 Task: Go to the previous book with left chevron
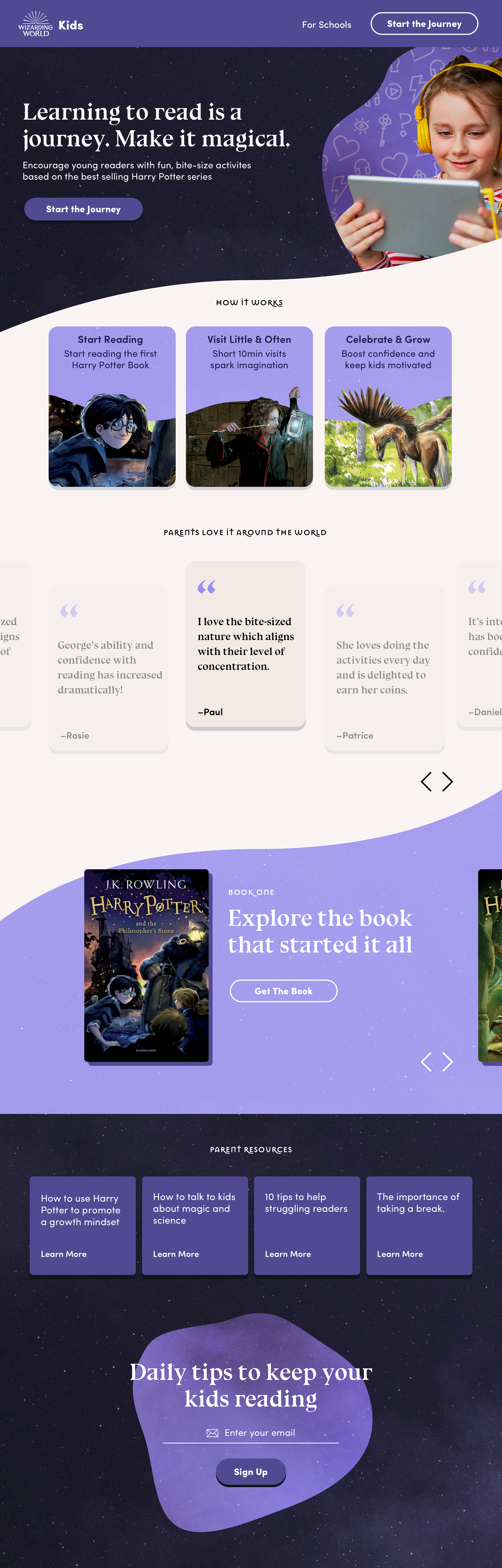click(426, 1061)
